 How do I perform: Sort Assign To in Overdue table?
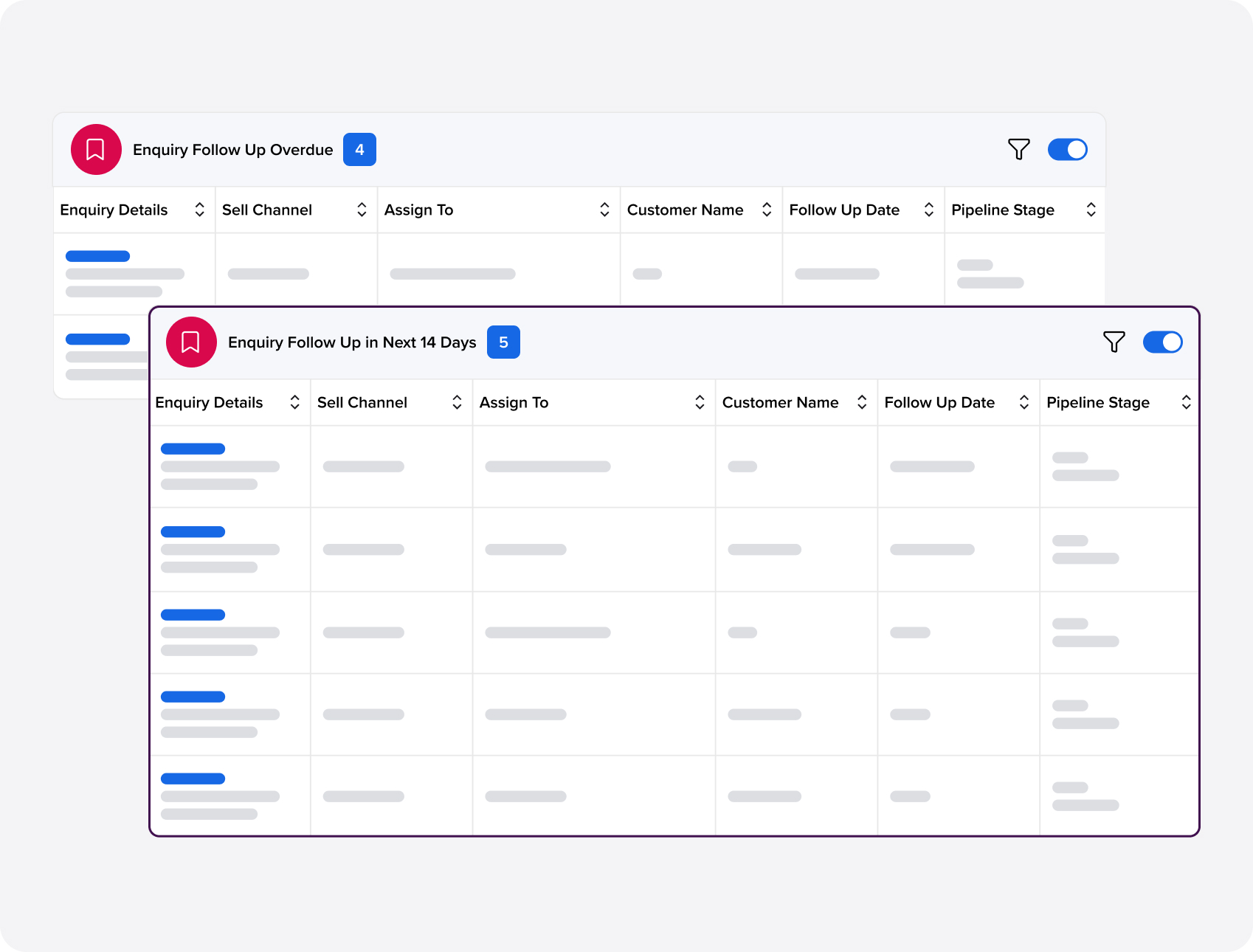[x=604, y=210]
